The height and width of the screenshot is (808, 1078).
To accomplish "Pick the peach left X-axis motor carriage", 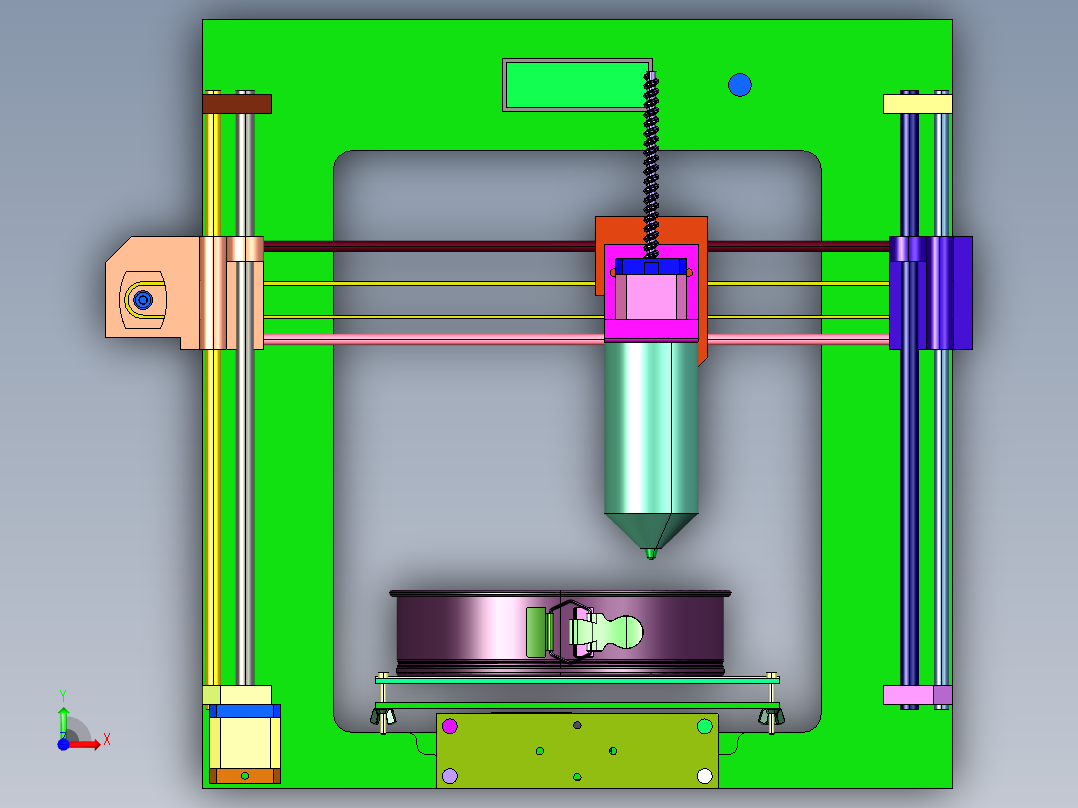I will tap(184, 293).
